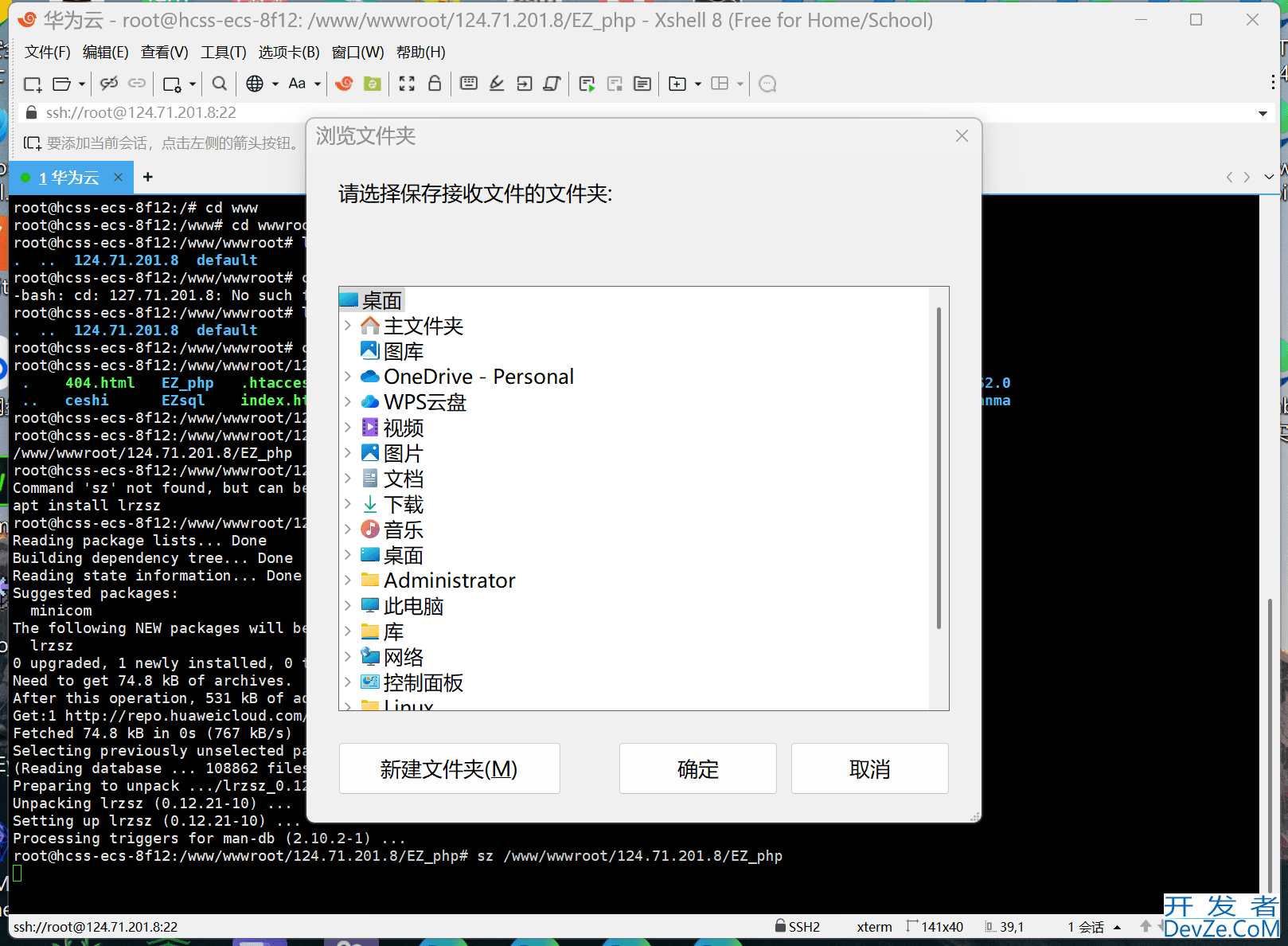This screenshot has width=1288, height=946.
Task: Click the highlight pen icon
Action: coord(497,83)
